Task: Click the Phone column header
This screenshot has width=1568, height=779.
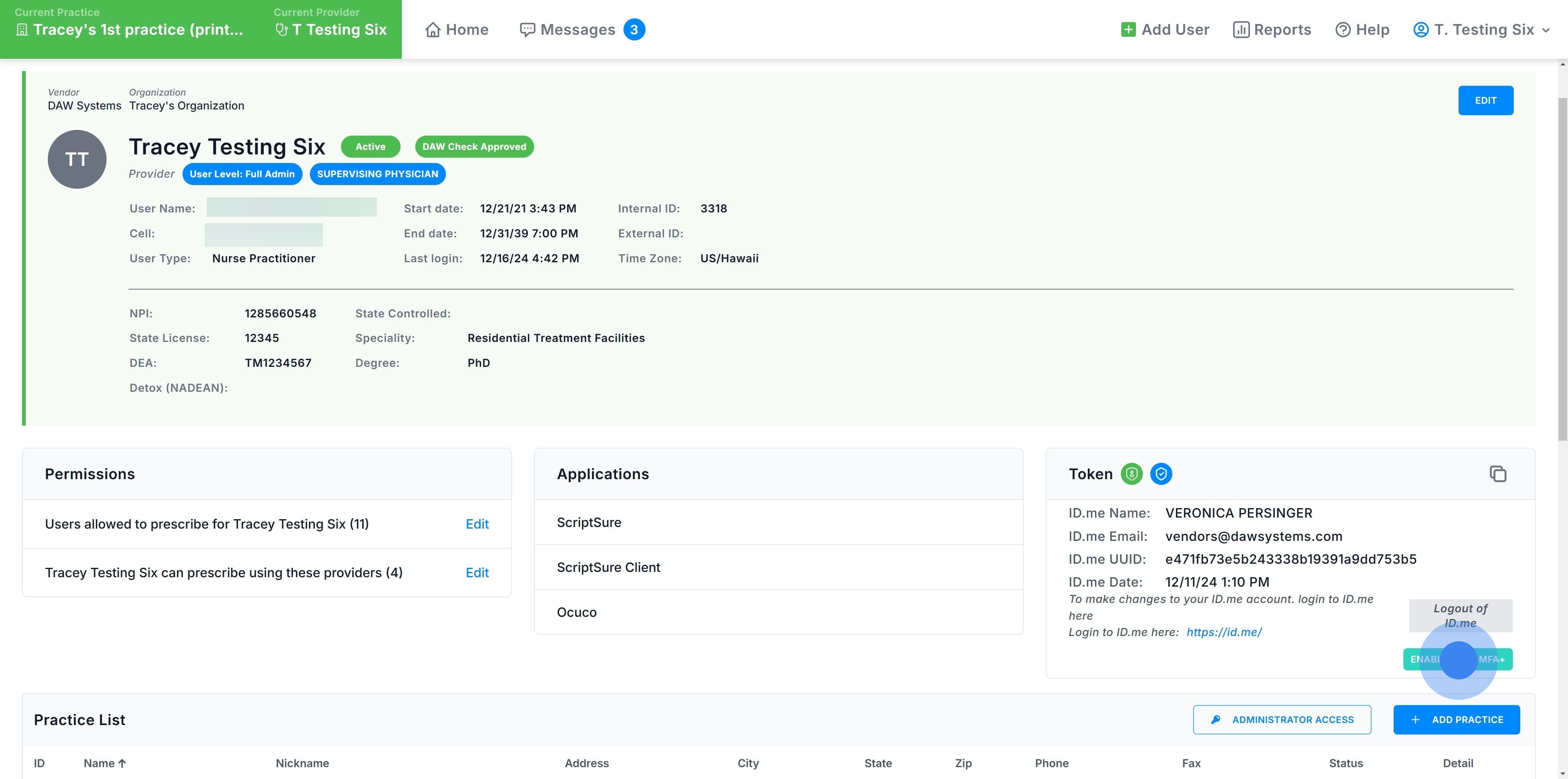Action: point(1051,763)
